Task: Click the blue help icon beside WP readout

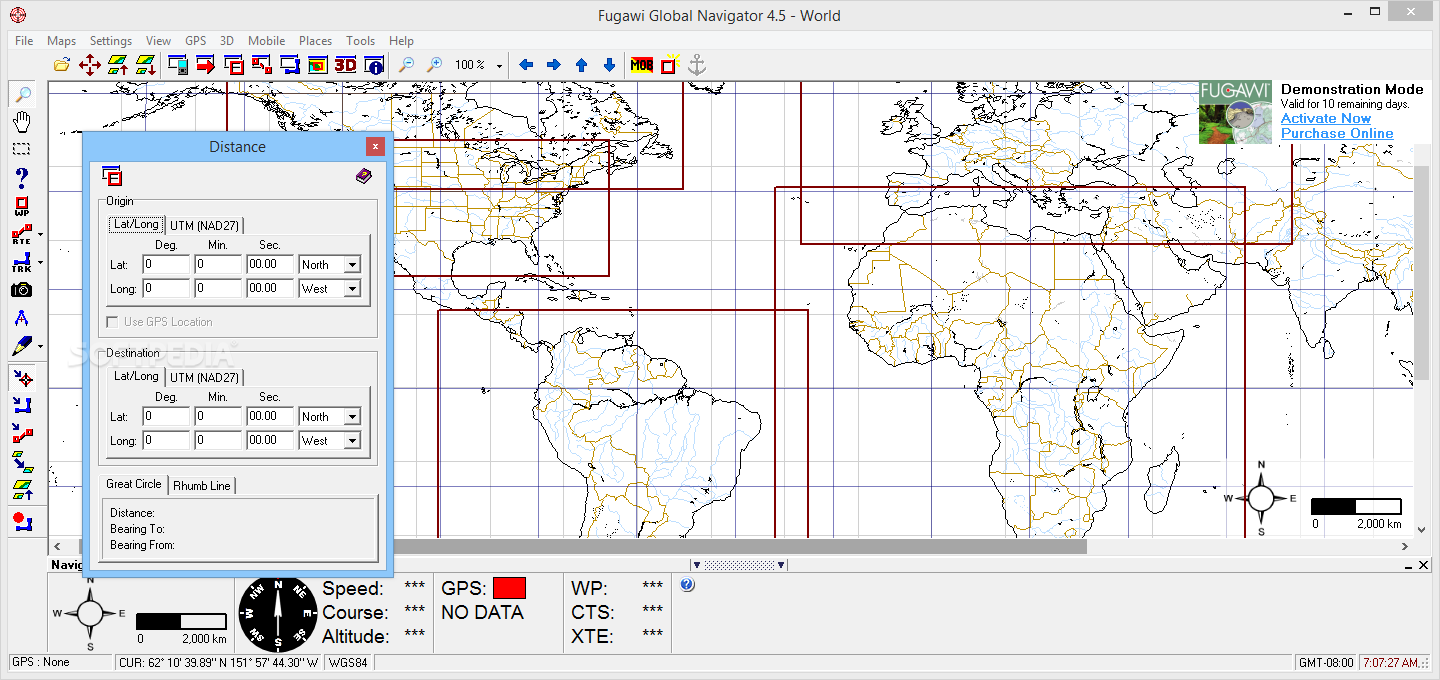Action: click(687, 585)
